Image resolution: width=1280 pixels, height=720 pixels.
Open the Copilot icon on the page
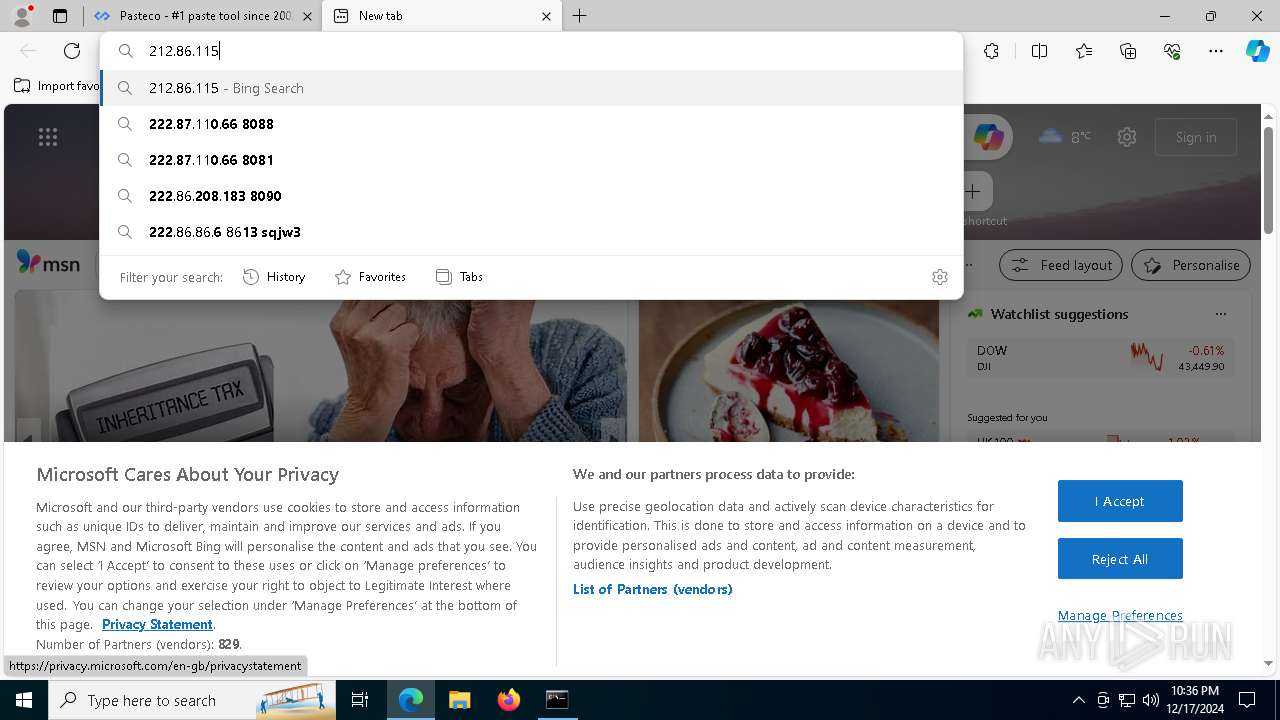989,137
